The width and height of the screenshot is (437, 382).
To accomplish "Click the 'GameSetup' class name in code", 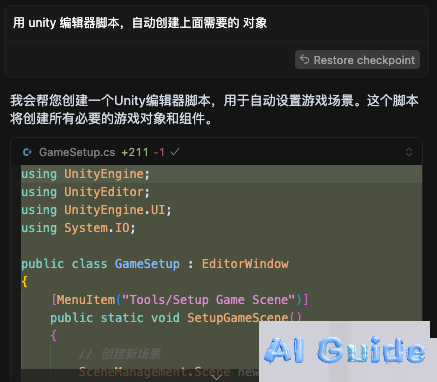I will point(147,264).
